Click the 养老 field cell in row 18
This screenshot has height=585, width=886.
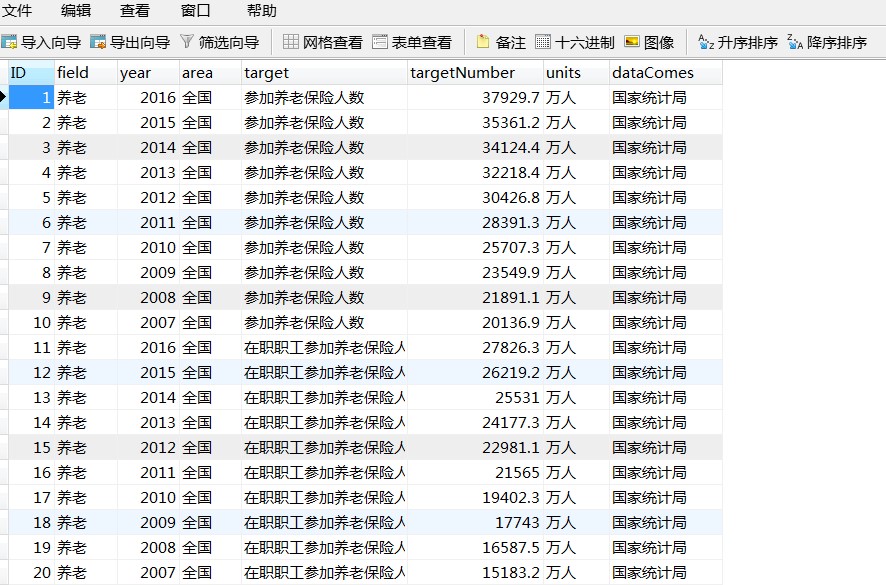85,522
